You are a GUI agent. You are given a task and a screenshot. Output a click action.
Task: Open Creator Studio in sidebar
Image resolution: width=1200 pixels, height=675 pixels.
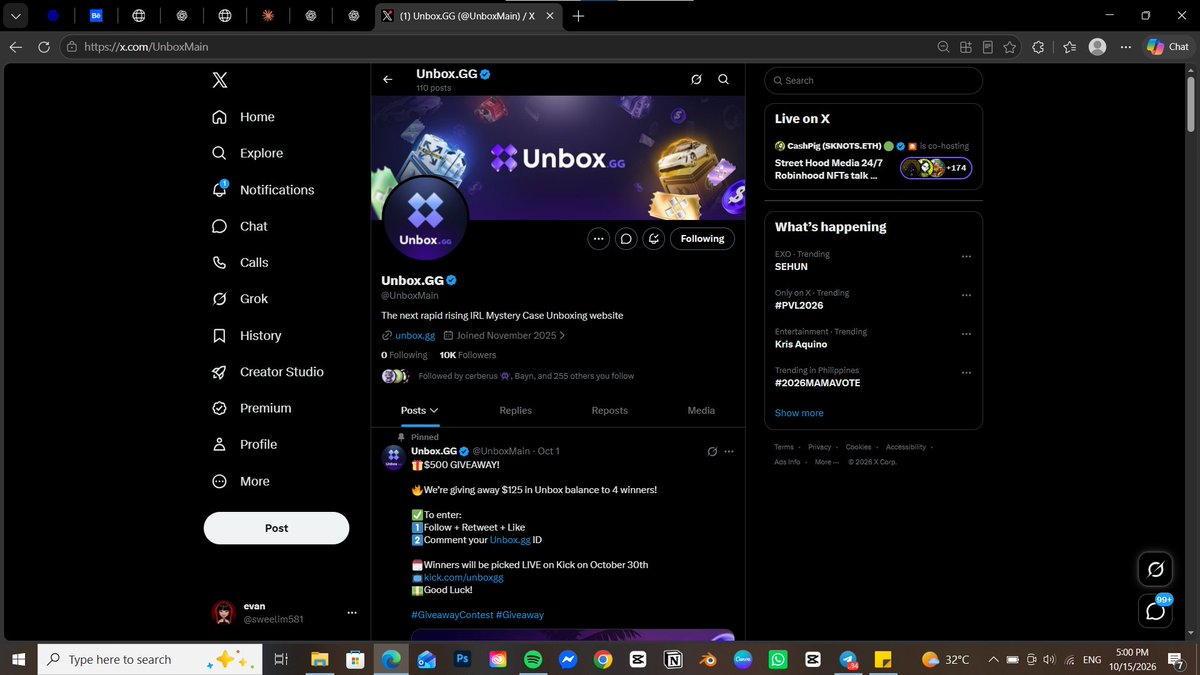(268, 372)
